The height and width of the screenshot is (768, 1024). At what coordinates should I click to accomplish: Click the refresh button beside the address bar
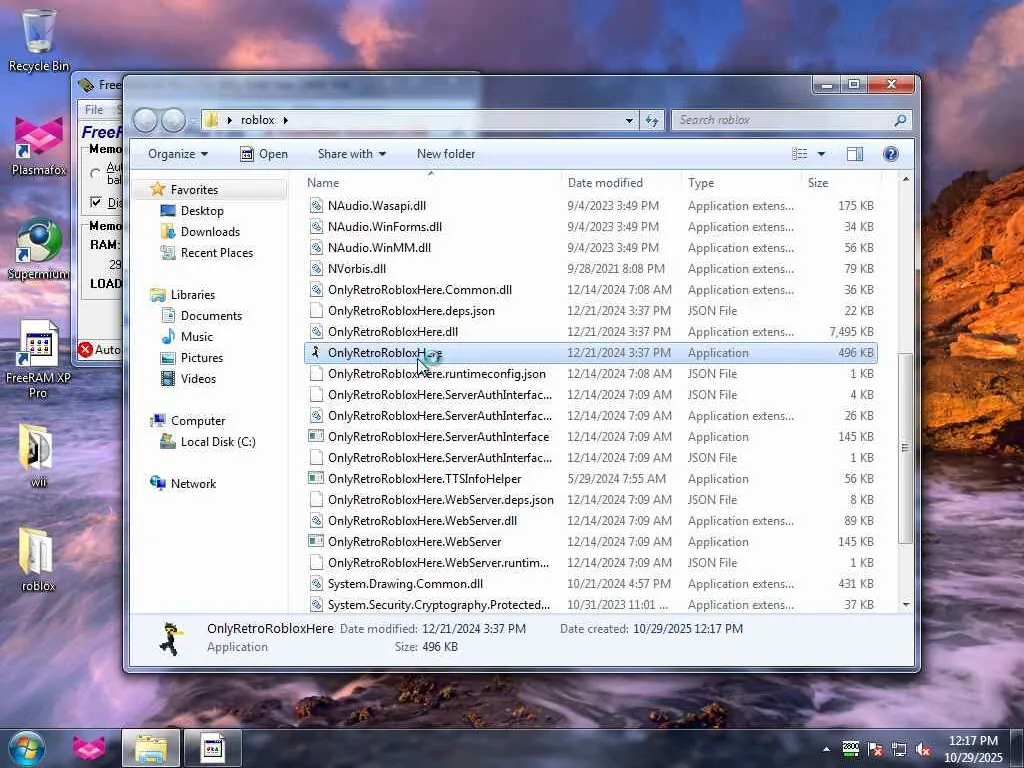(652, 120)
